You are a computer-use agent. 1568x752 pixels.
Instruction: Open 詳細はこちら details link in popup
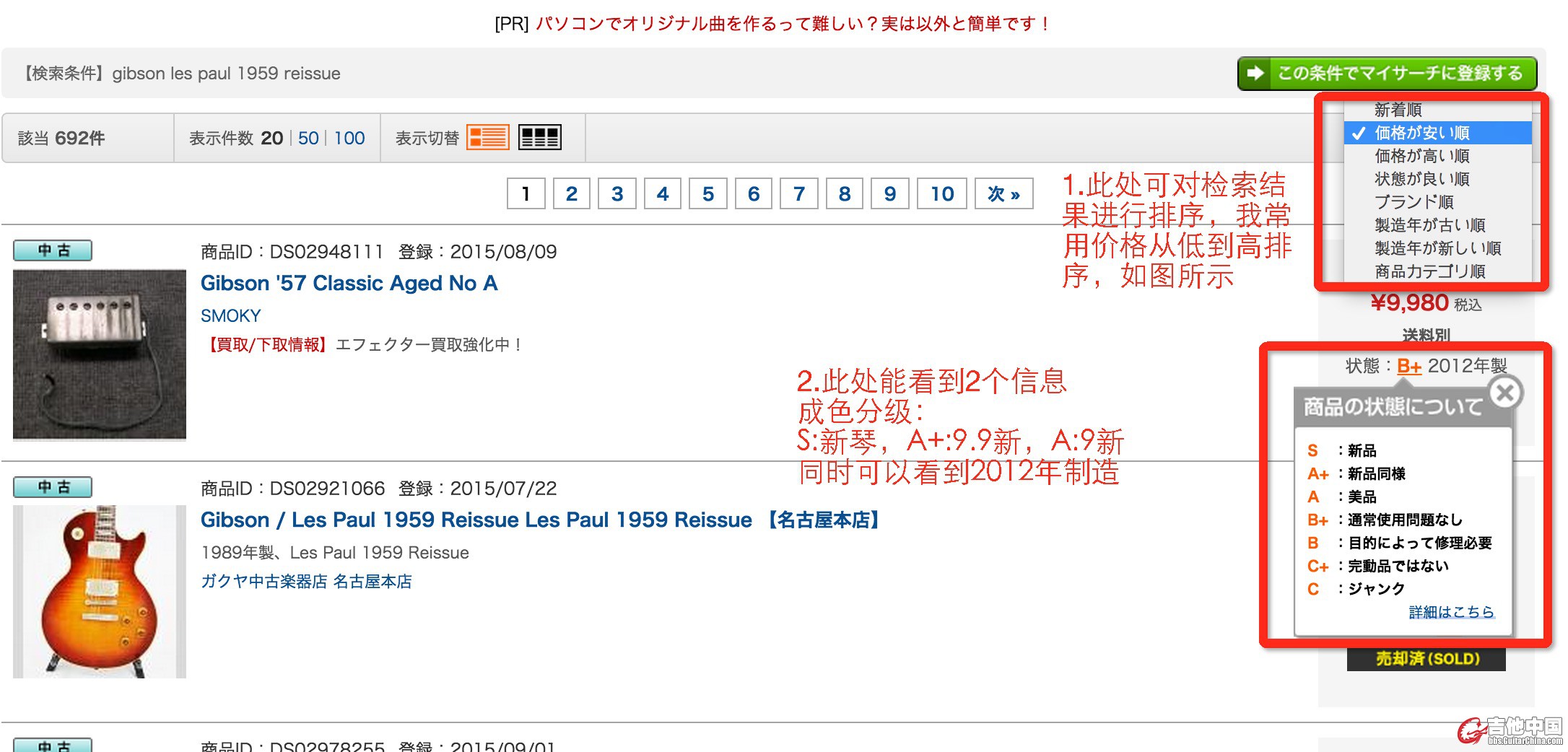(x=1451, y=612)
